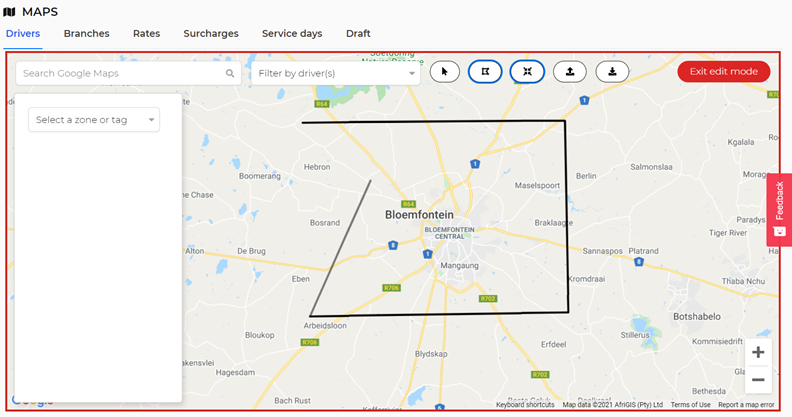792x417 pixels.
Task: Click the R702 marker south of Mangaung
Action: coord(487,298)
